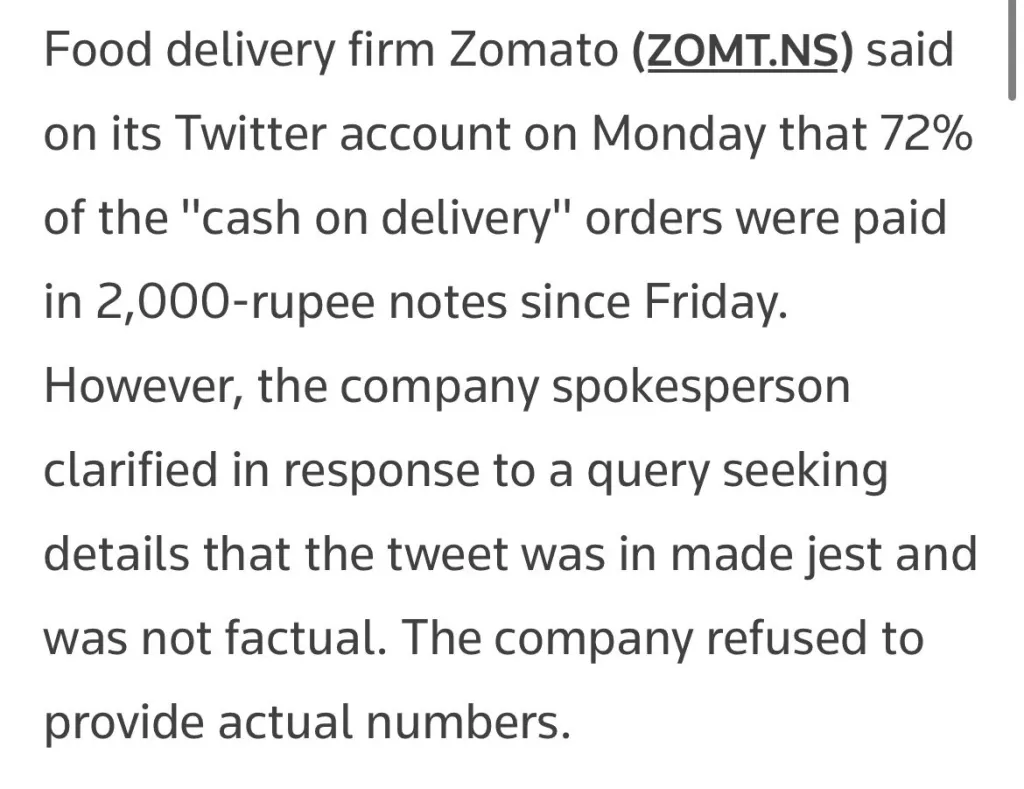The image size is (1024, 789).
Task: Click the word "spokesperson" in the article
Action: [701, 386]
